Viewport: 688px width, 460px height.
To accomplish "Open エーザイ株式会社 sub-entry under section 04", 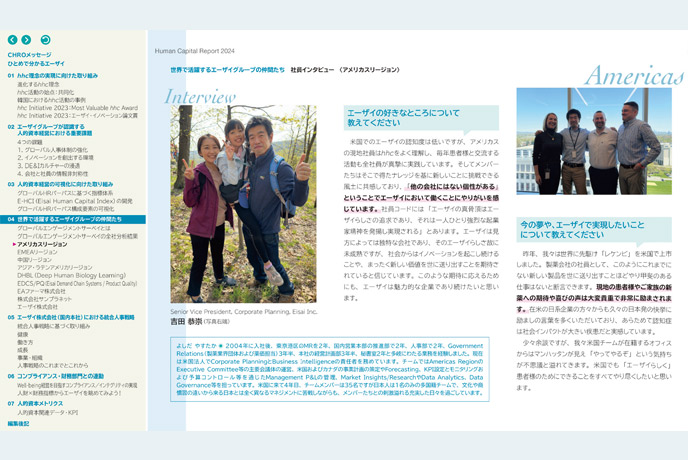I will pyautogui.click(x=37, y=306).
